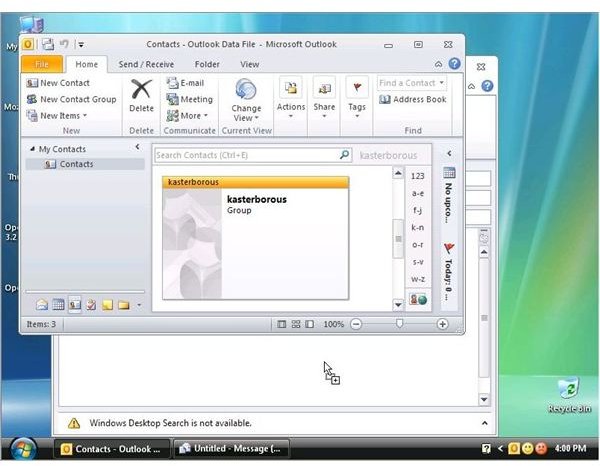Viewport: 600px width, 466px height.
Task: Switch to the View tab
Action: [x=249, y=64]
